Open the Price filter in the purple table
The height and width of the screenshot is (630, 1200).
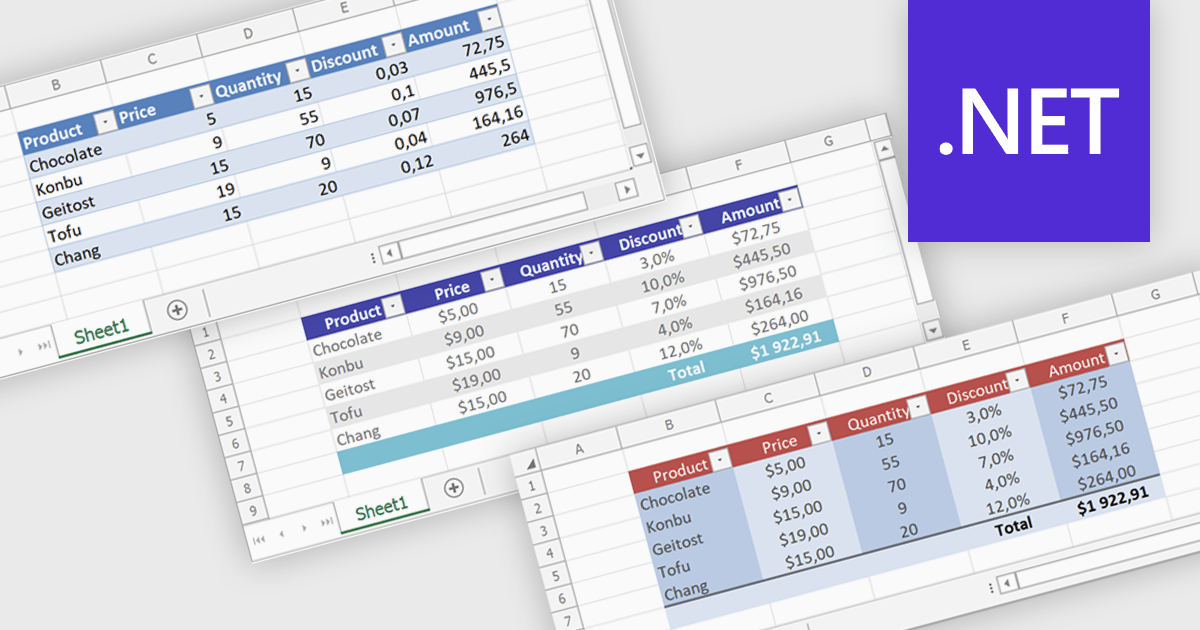[x=492, y=279]
